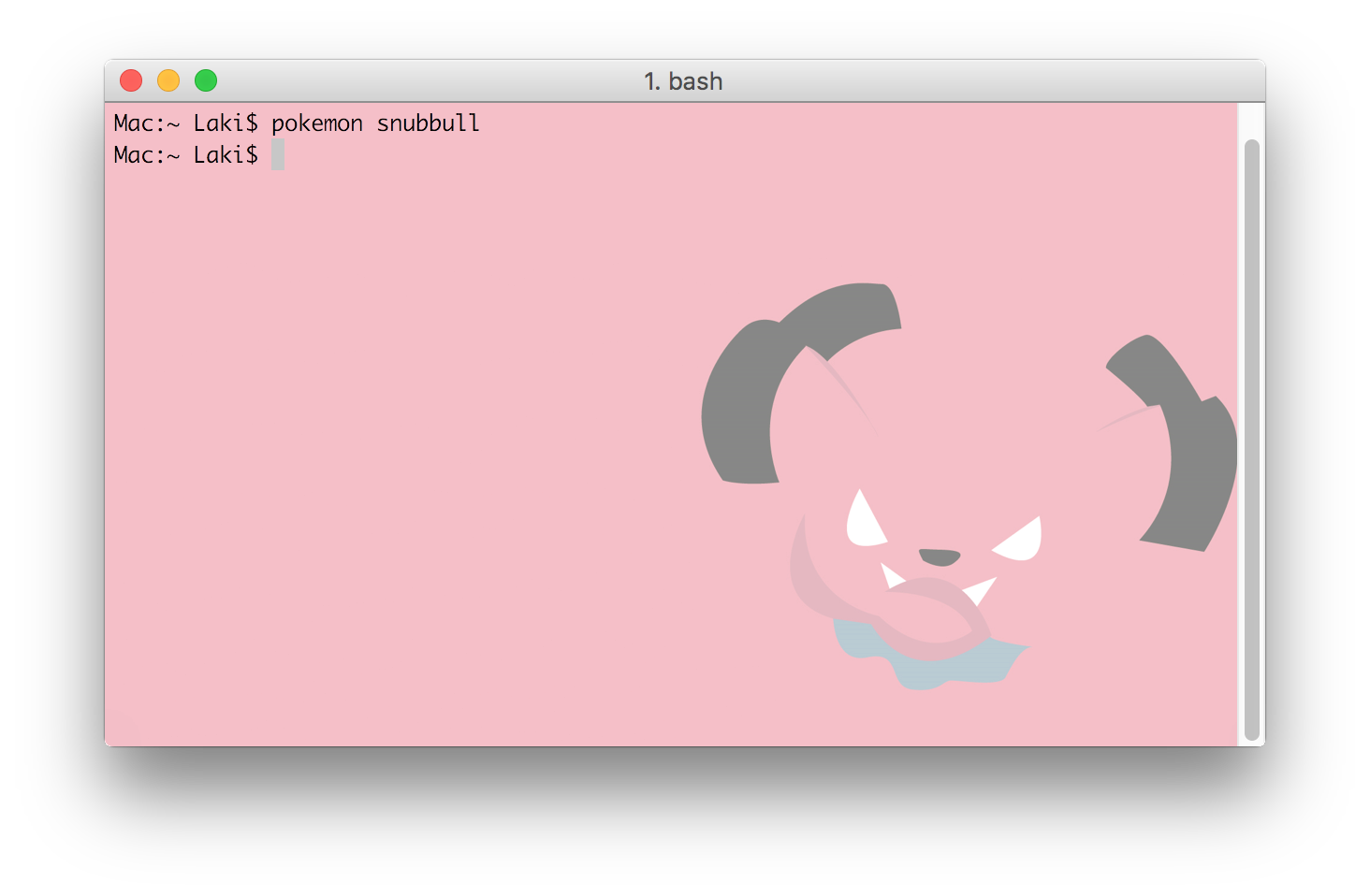
Task: Click the vertical scrollbar thumb
Action: [1252, 440]
